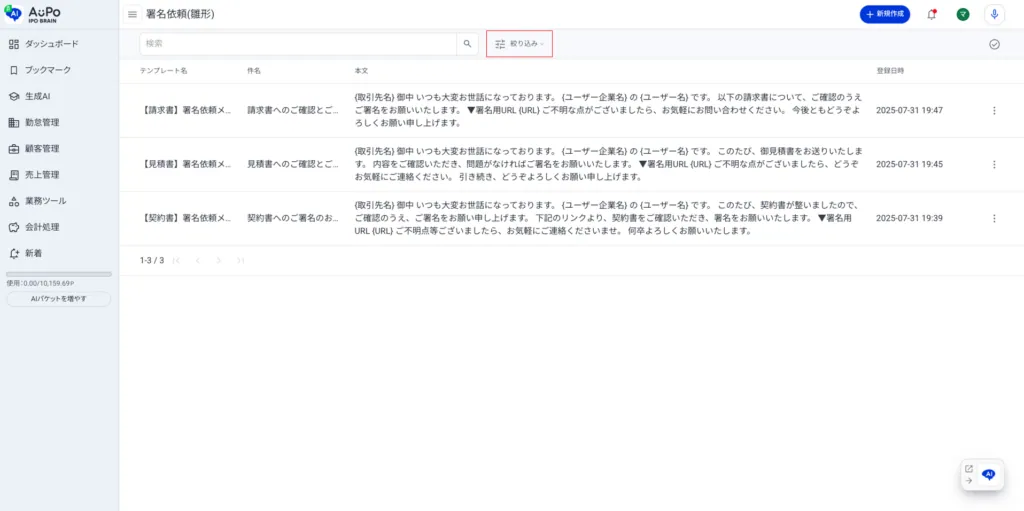This screenshot has height=511, width=1024.
Task: Click subject 見積書へのご確認とご…
Action: [x=293, y=165]
